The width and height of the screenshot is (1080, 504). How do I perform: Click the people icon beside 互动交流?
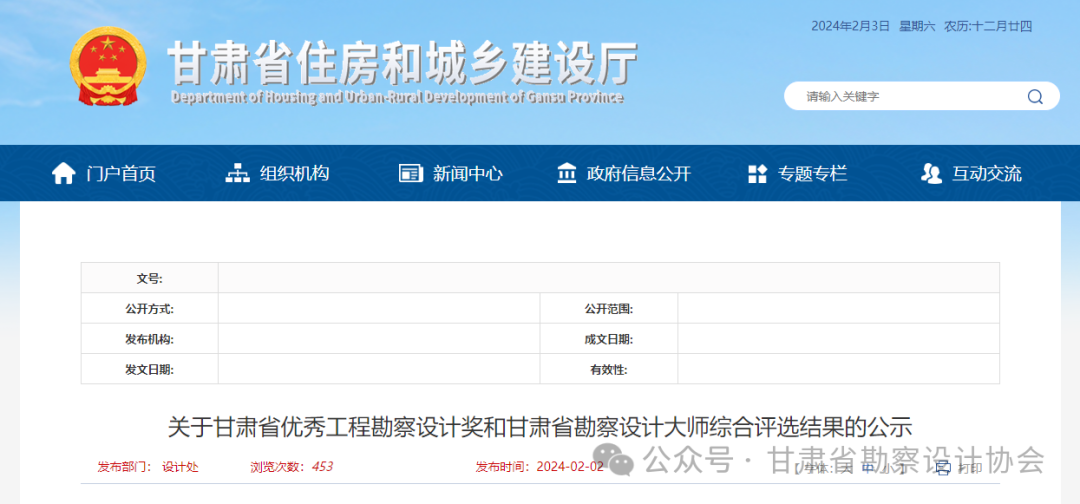pyautogui.click(x=931, y=173)
